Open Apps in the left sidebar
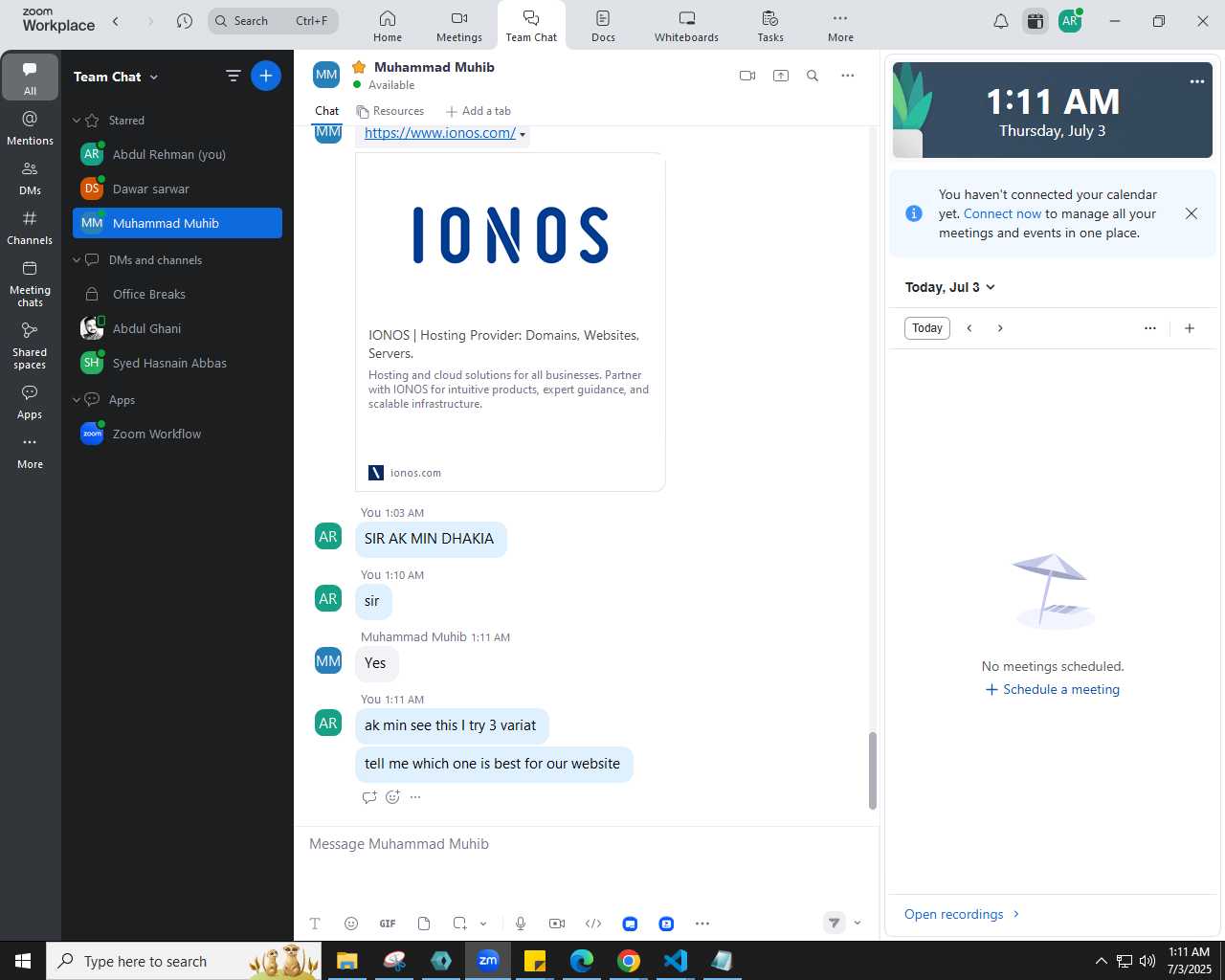 pos(30,402)
